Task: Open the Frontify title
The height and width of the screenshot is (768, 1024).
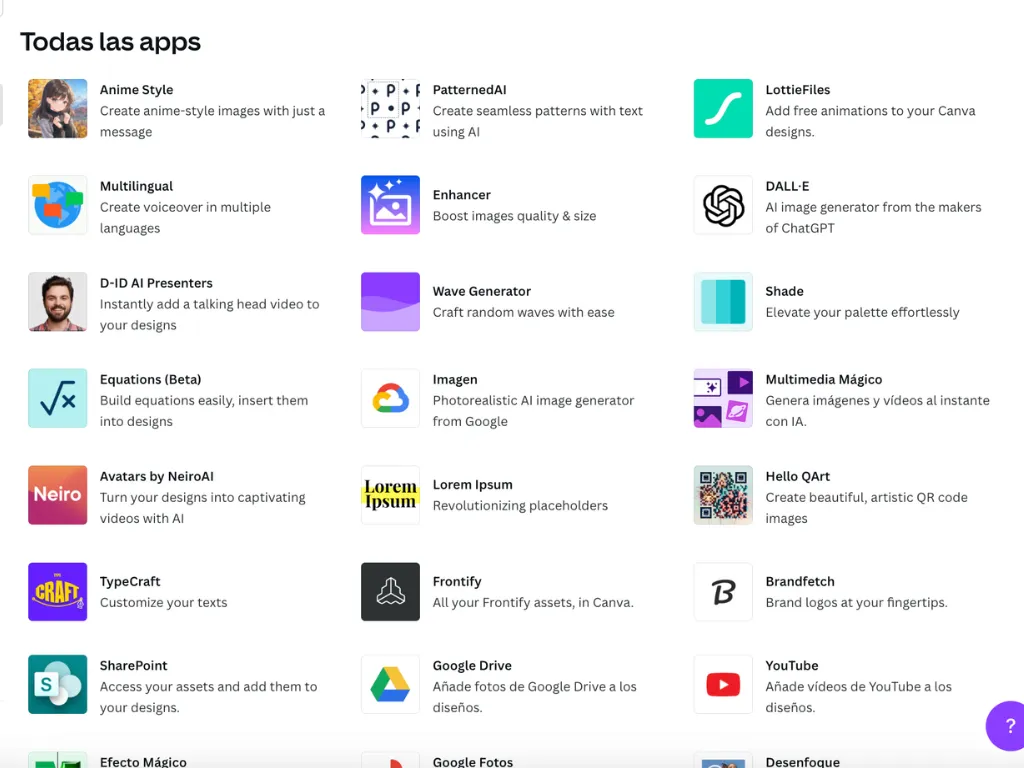Action: coord(457,581)
